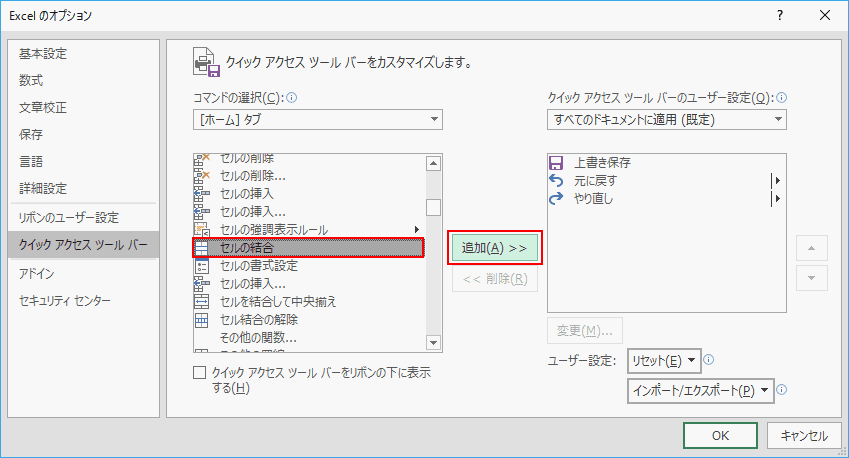Open the 言語 category
This screenshot has width=849, height=458.
click(x=83, y=161)
